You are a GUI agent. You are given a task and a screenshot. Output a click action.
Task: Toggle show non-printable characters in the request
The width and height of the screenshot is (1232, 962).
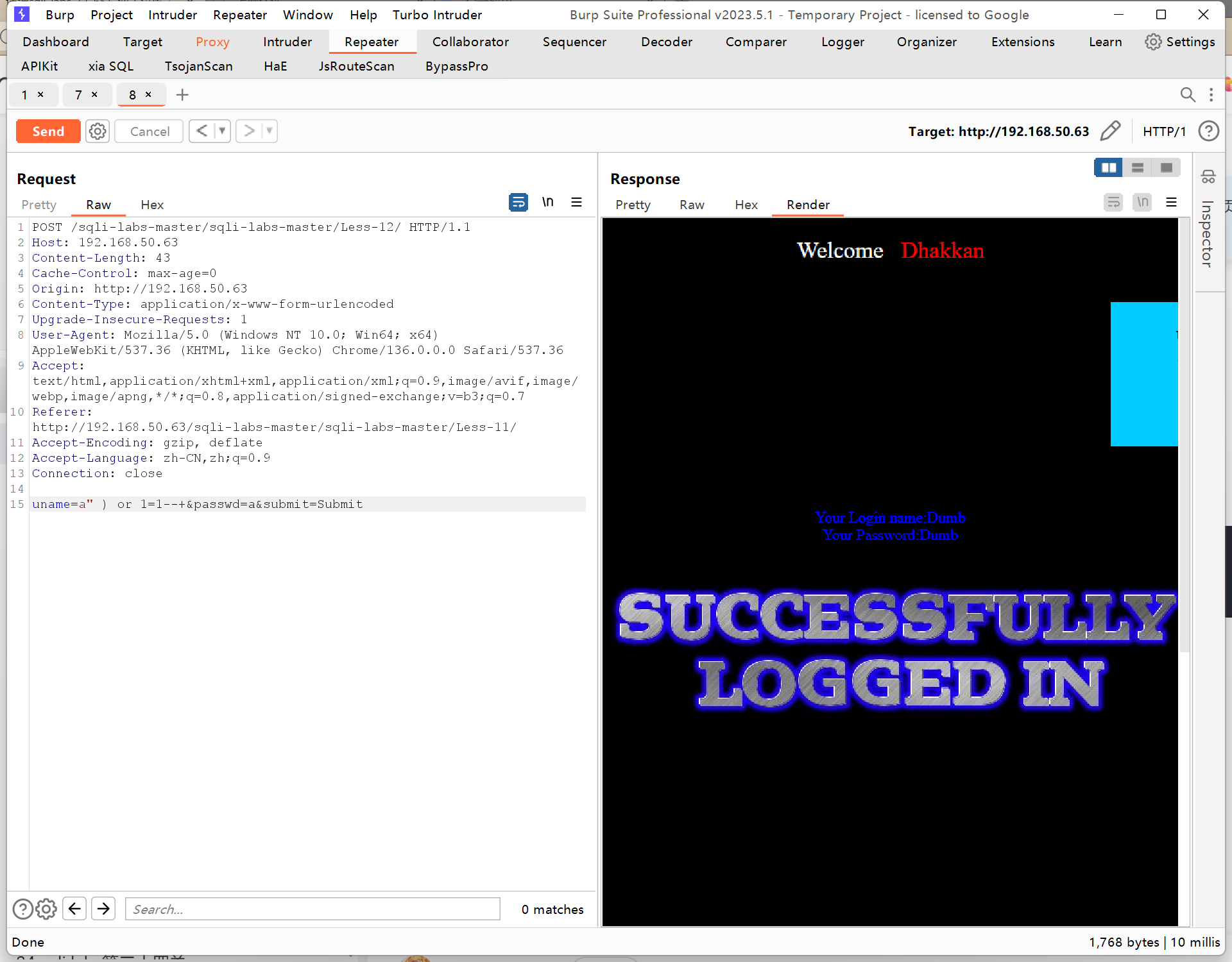(x=547, y=203)
